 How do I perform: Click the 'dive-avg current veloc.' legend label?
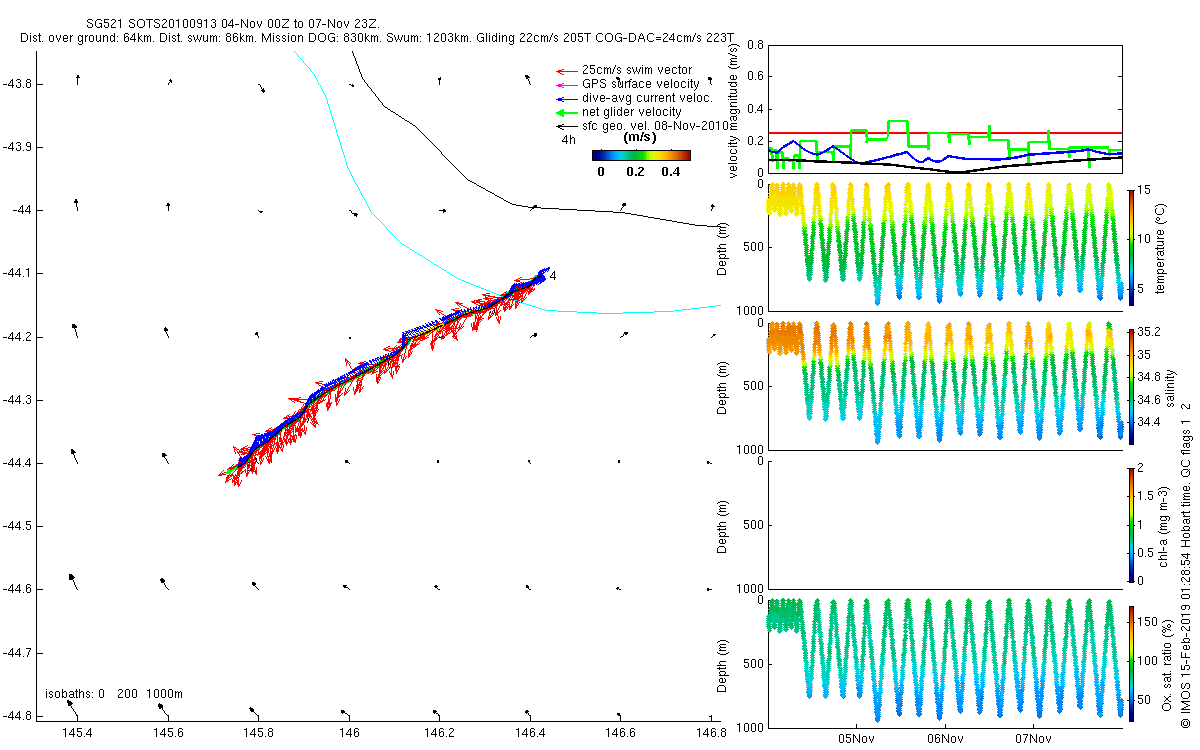click(x=647, y=98)
